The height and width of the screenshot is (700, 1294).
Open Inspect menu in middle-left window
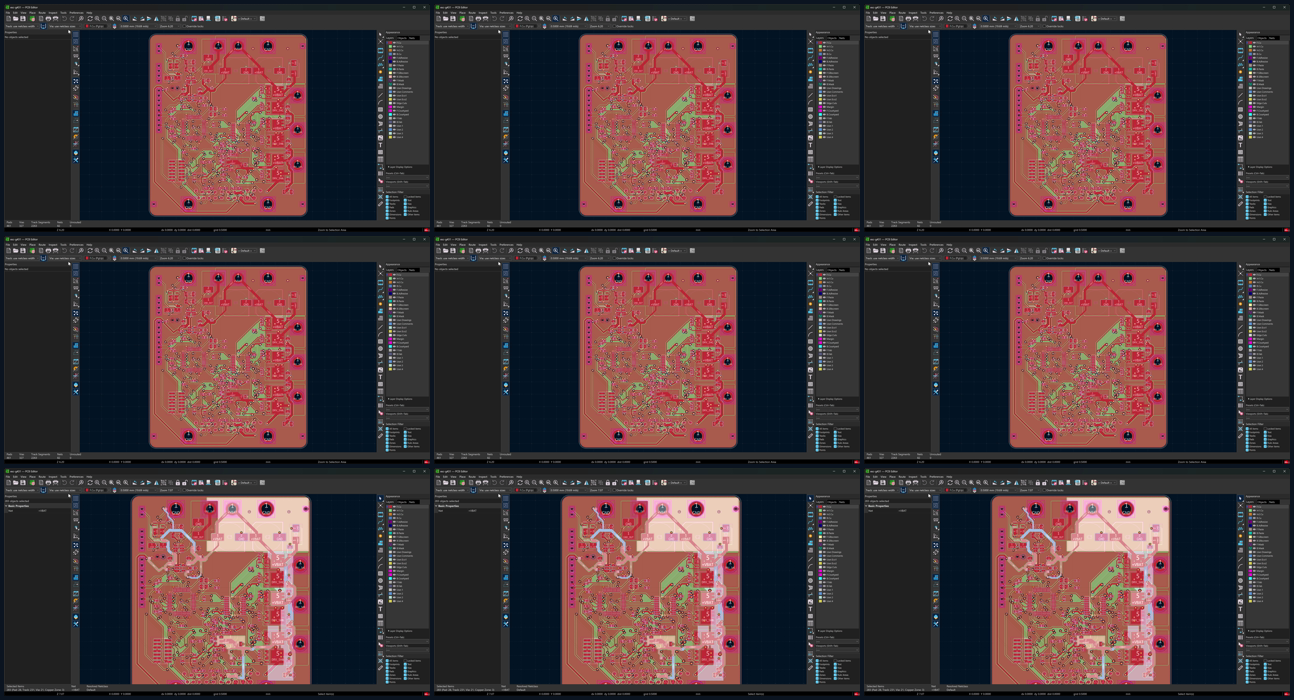click(53, 245)
